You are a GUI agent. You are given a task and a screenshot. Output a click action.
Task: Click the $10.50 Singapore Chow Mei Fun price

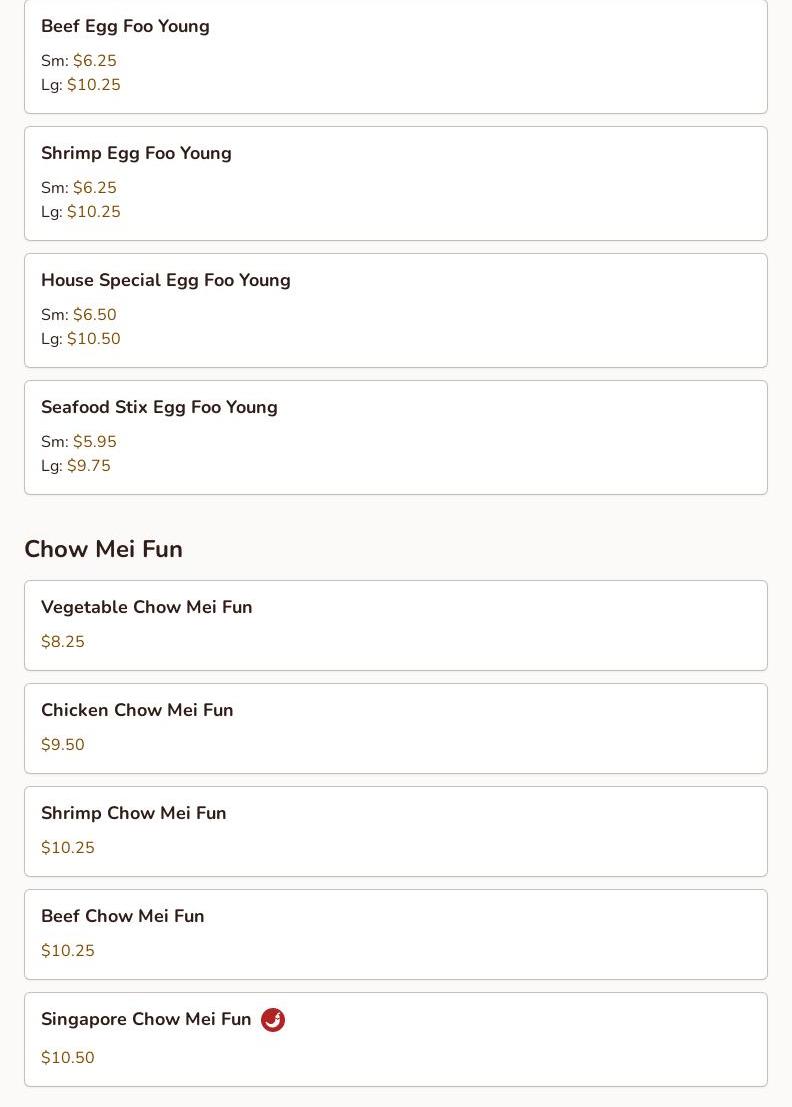click(x=68, y=1058)
